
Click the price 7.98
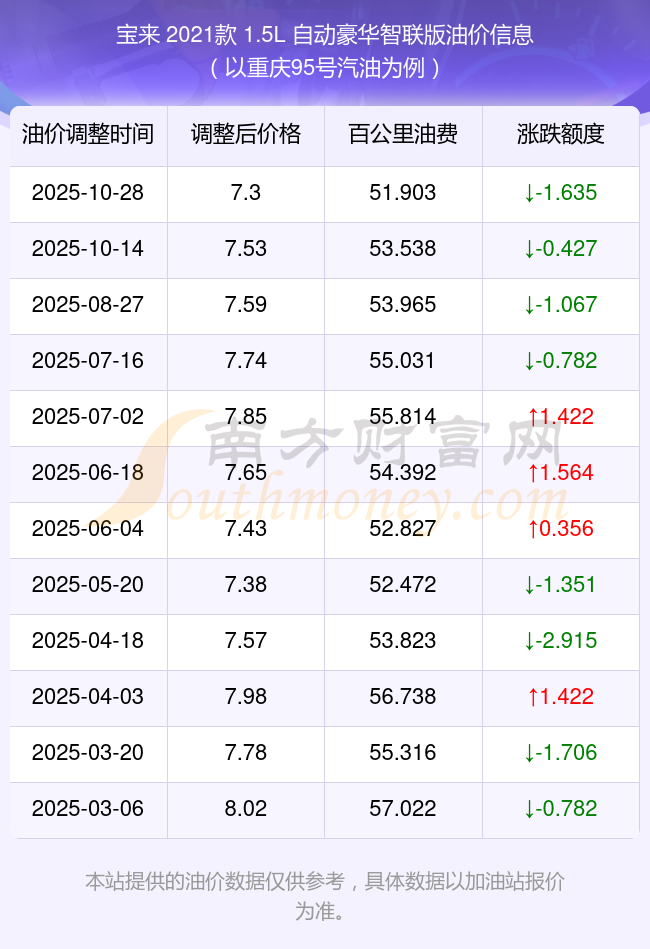246,697
